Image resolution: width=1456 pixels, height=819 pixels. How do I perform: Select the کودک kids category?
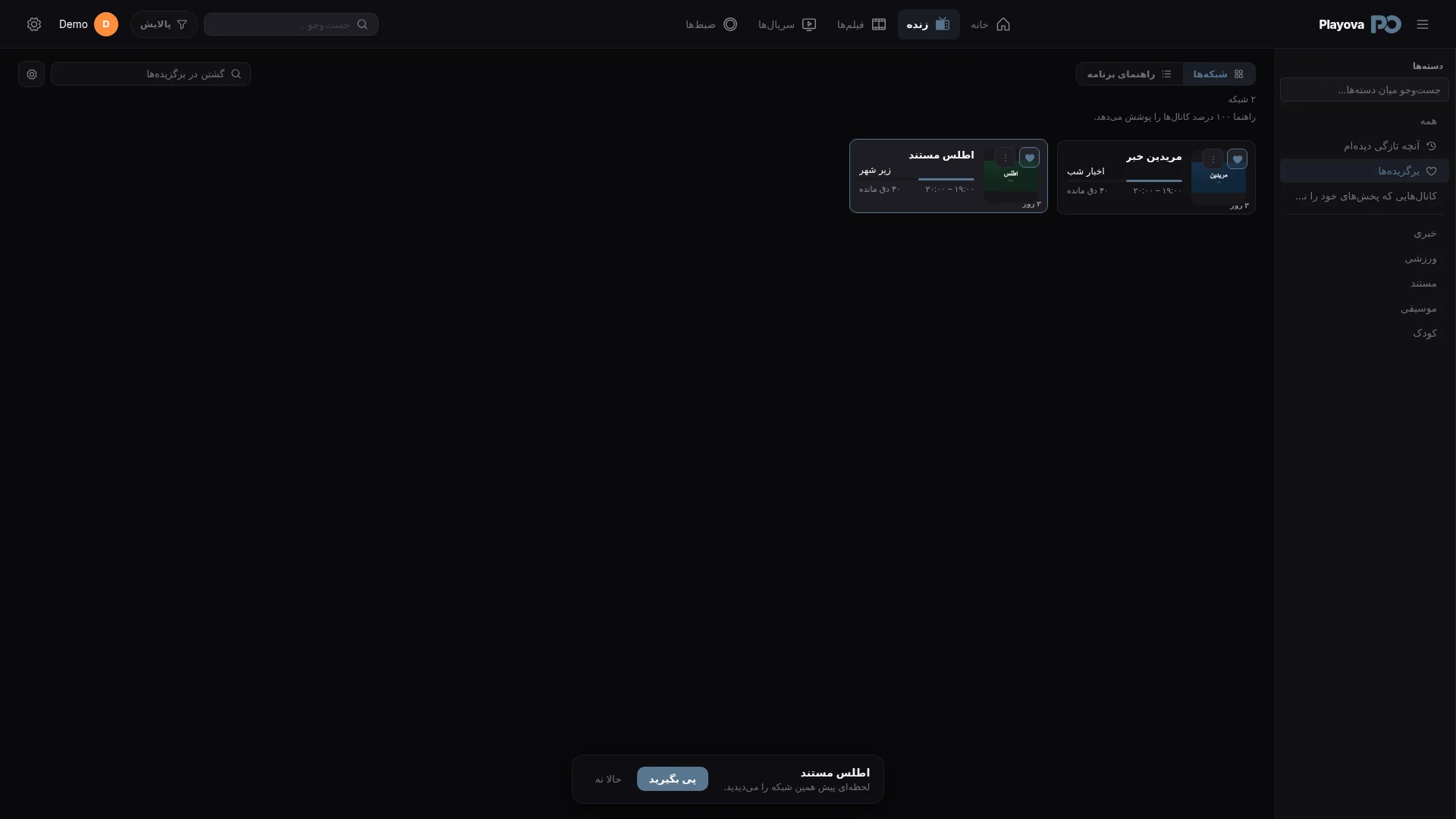(1364, 333)
